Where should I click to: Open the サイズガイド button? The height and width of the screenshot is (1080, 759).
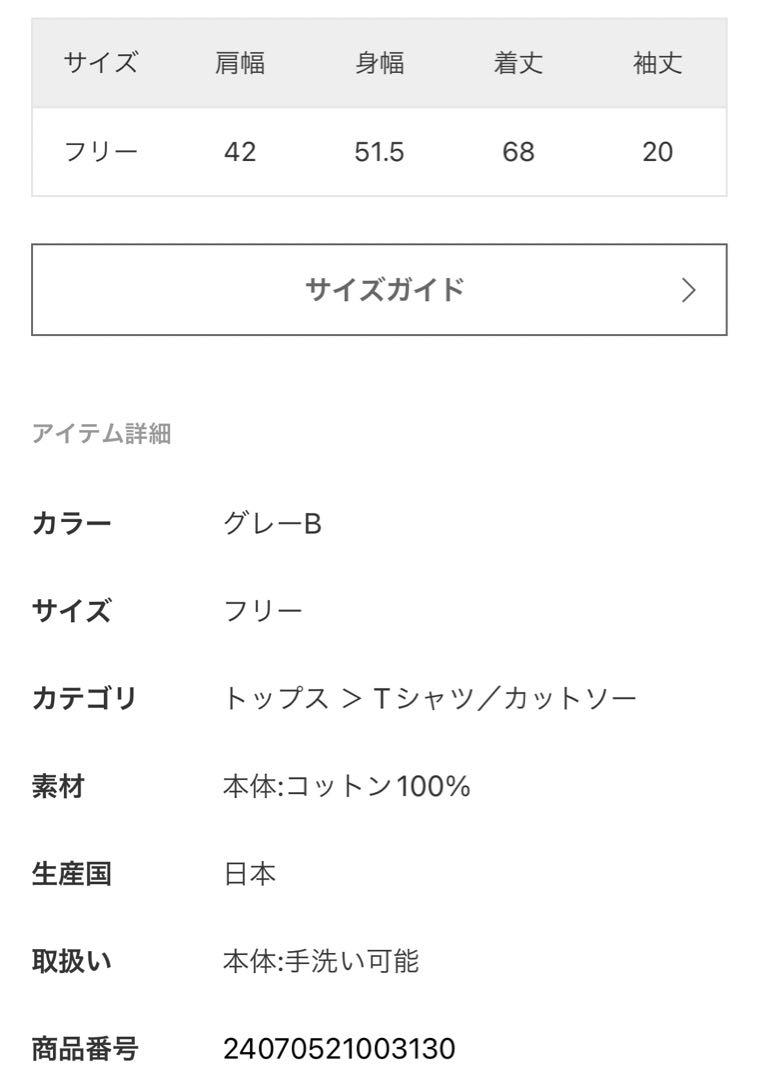[379, 289]
